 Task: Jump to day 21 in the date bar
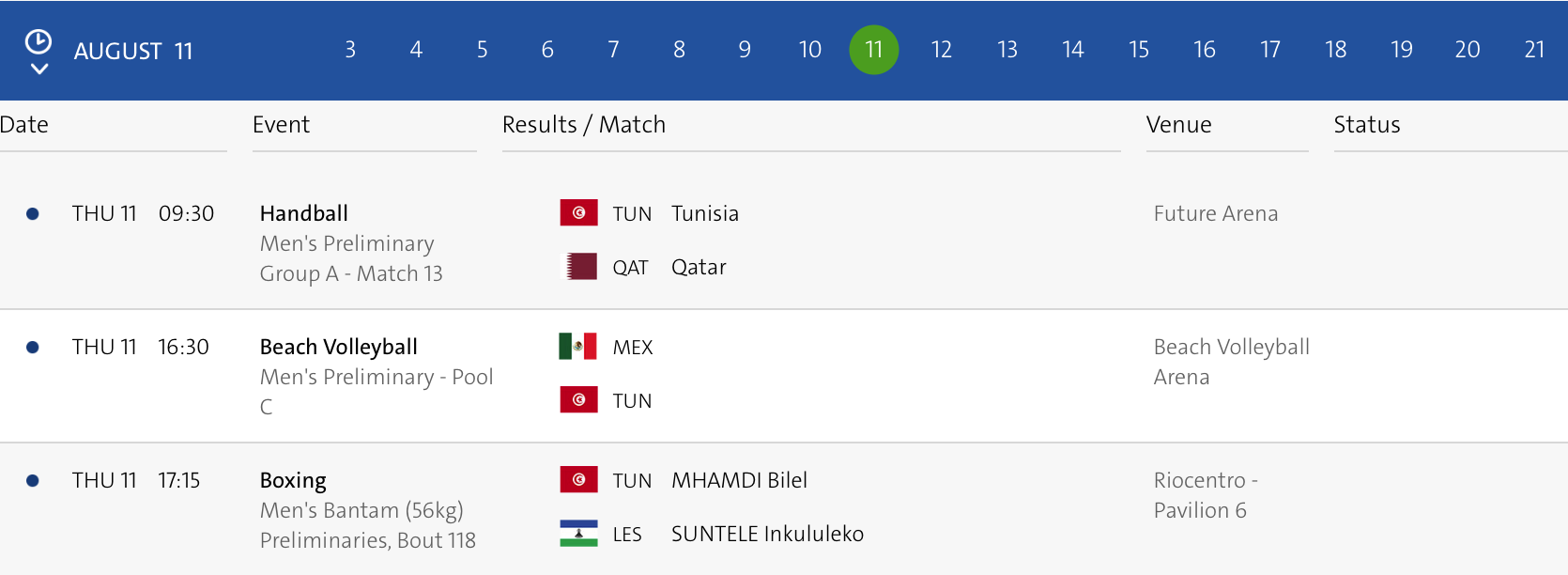tap(1534, 50)
